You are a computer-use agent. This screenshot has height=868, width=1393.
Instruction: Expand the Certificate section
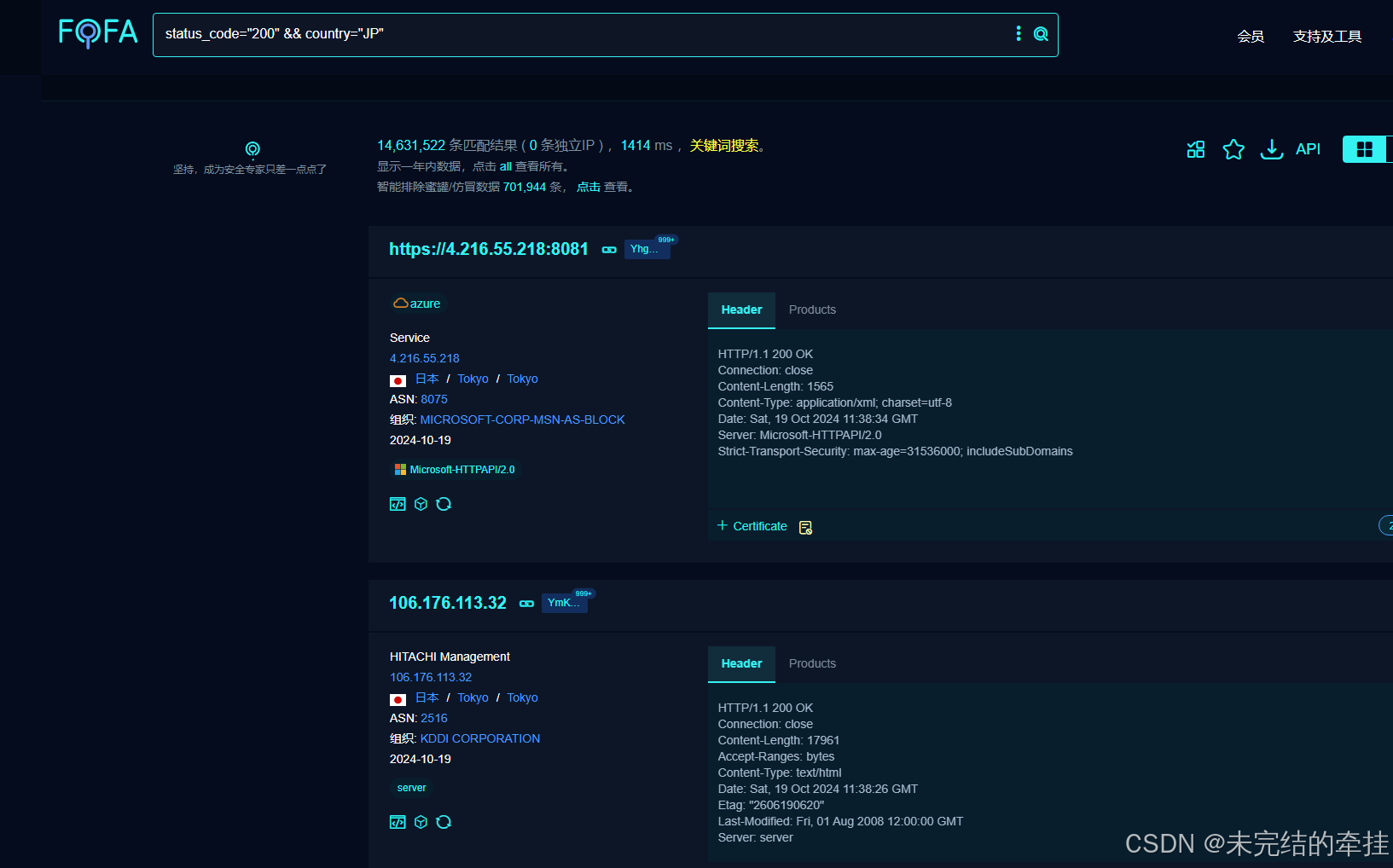[x=752, y=526]
